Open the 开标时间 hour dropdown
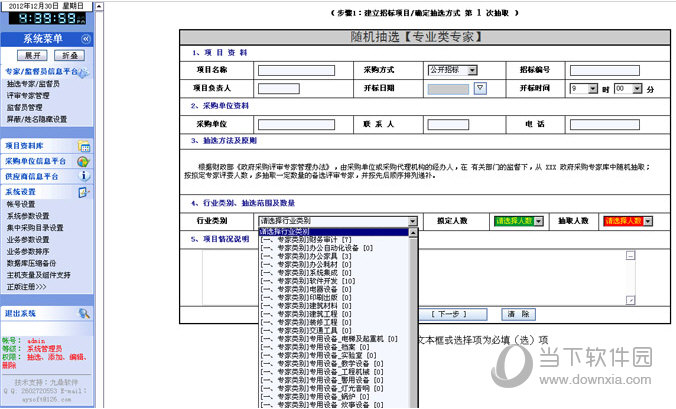This screenshot has width=676, height=409. pos(584,89)
